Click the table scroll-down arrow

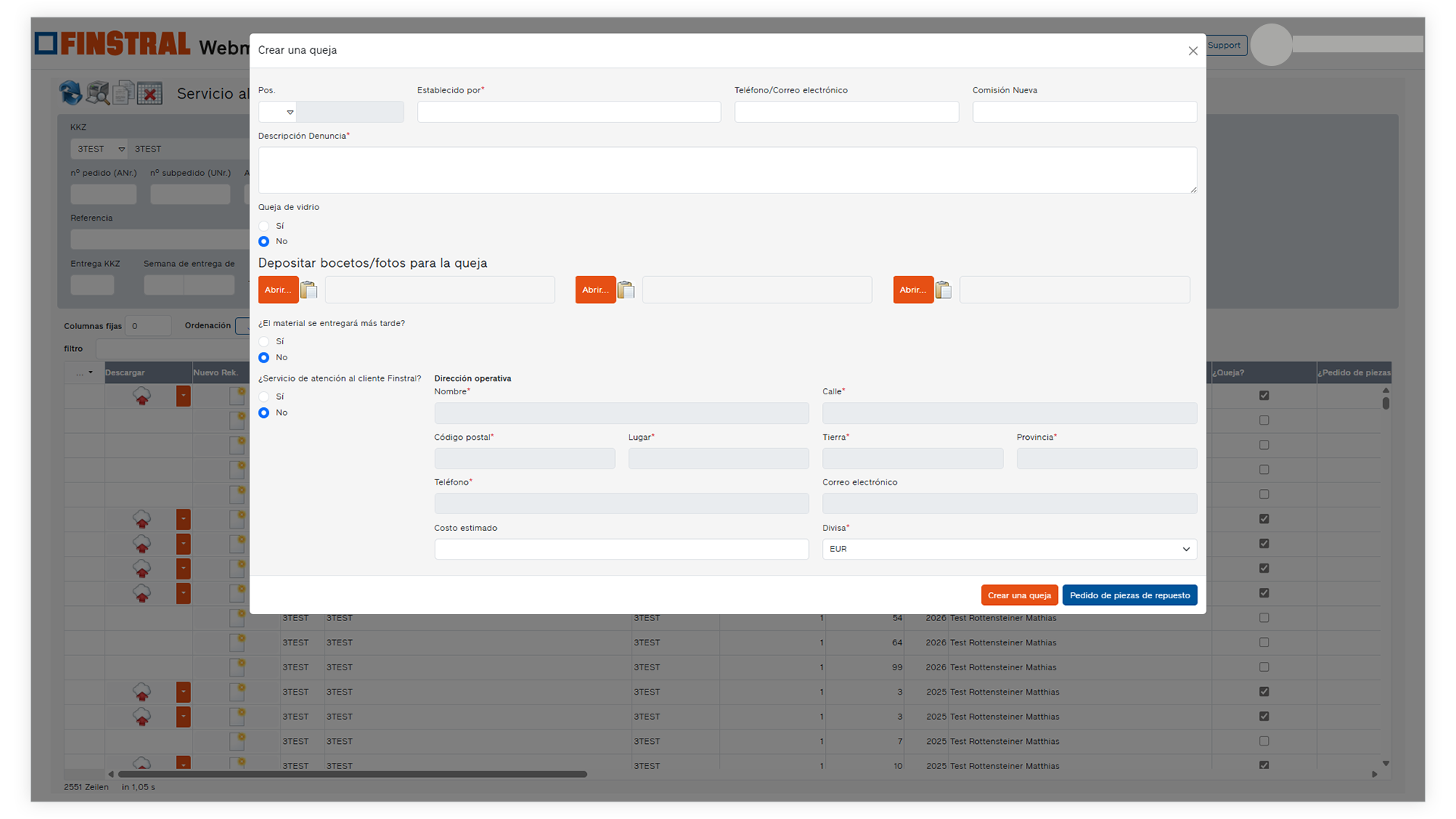click(1385, 764)
